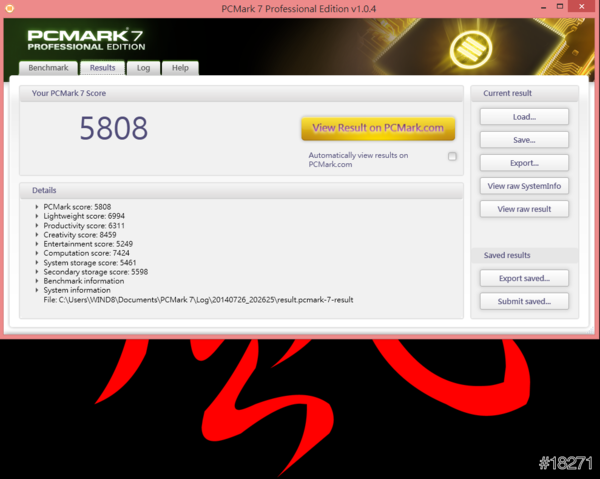The width and height of the screenshot is (600, 479).
Task: Expand the Productivity score: 6311 row
Action: tap(37, 226)
